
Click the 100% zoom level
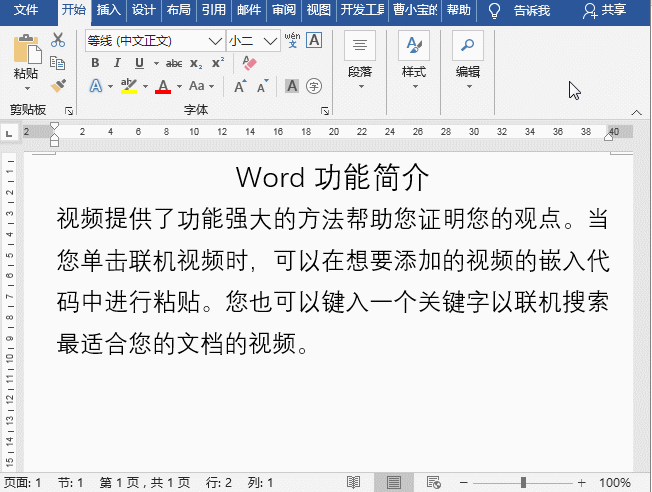click(x=615, y=482)
